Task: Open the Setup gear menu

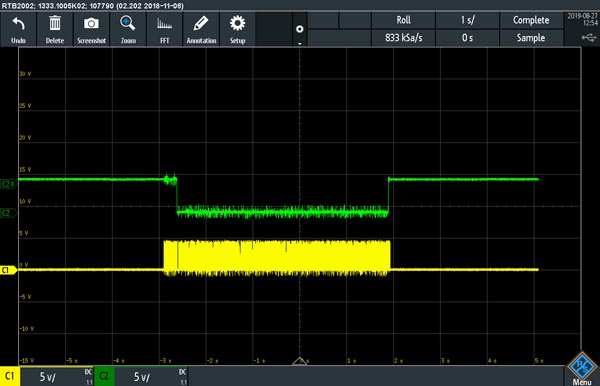Action: pyautogui.click(x=237, y=29)
